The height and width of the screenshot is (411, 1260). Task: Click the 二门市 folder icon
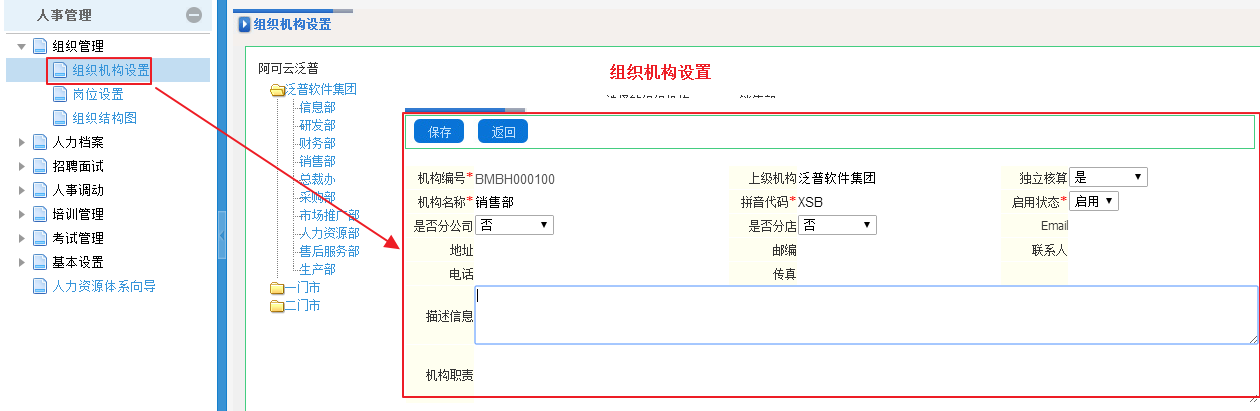[x=277, y=306]
